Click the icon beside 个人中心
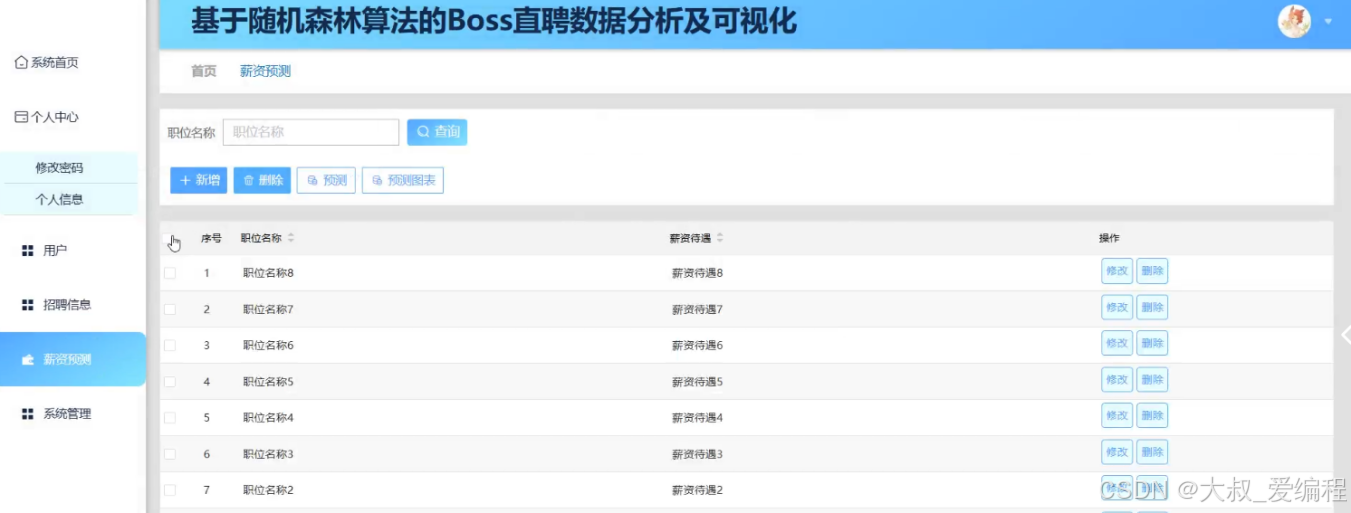Viewport: 1351px width, 513px height. [x=21, y=117]
